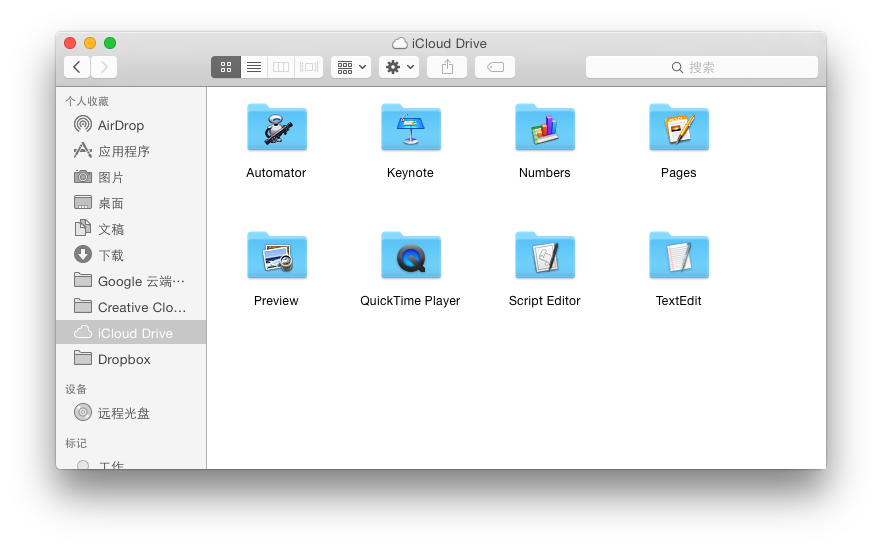The image size is (882, 549).
Task: Click the Share toolbar button
Action: pos(447,67)
